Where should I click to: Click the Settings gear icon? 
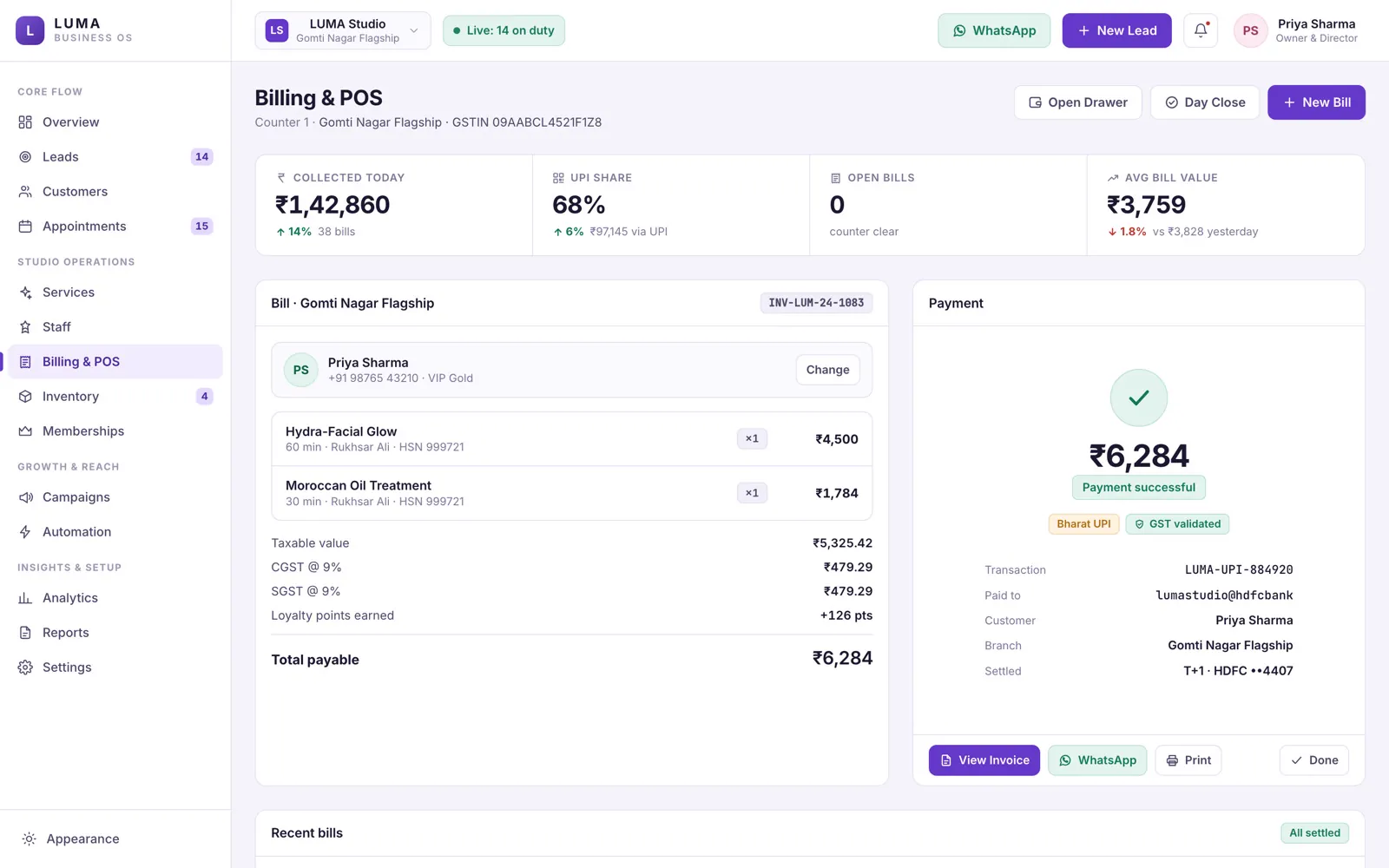point(25,667)
